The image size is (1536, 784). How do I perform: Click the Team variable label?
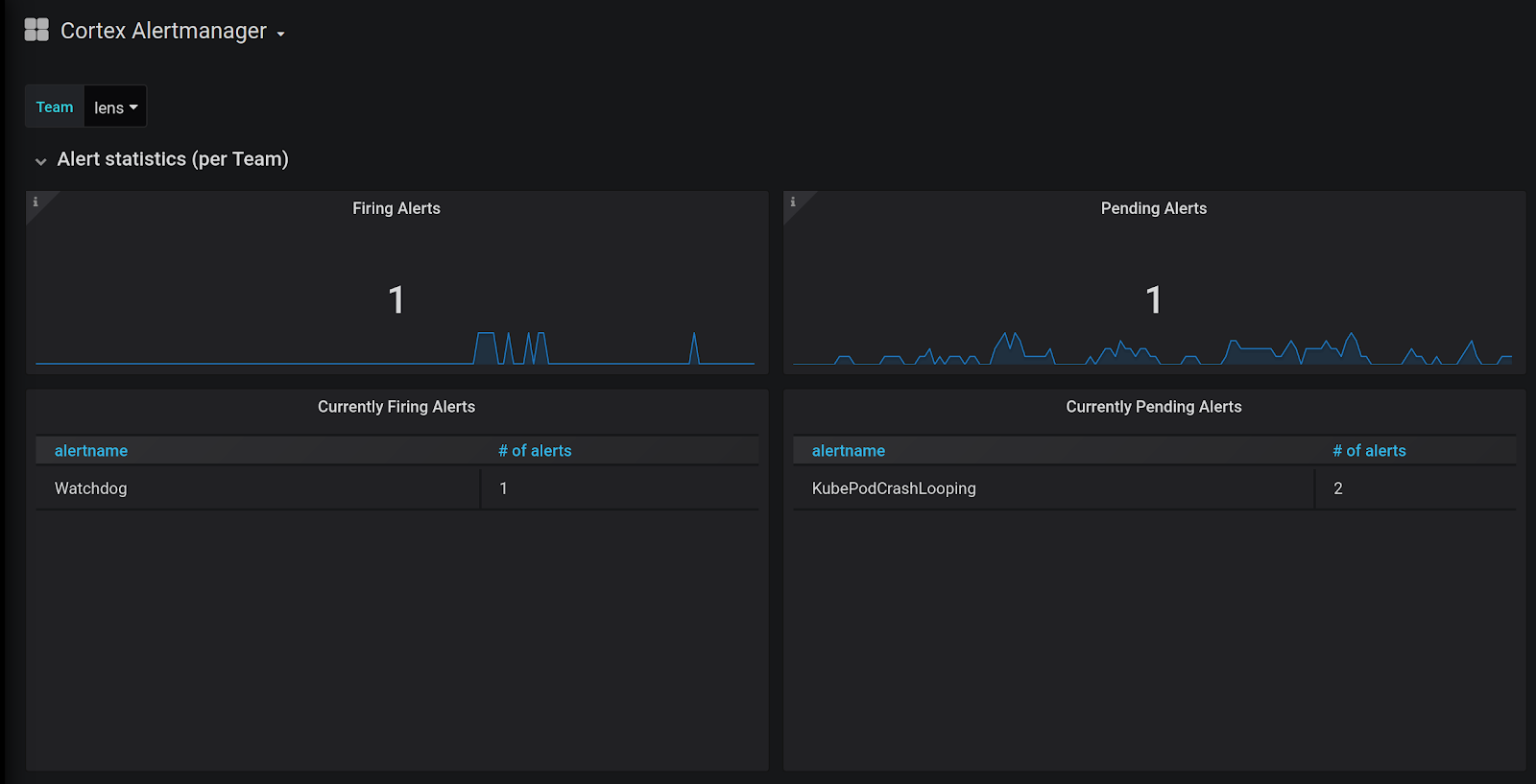coord(55,107)
